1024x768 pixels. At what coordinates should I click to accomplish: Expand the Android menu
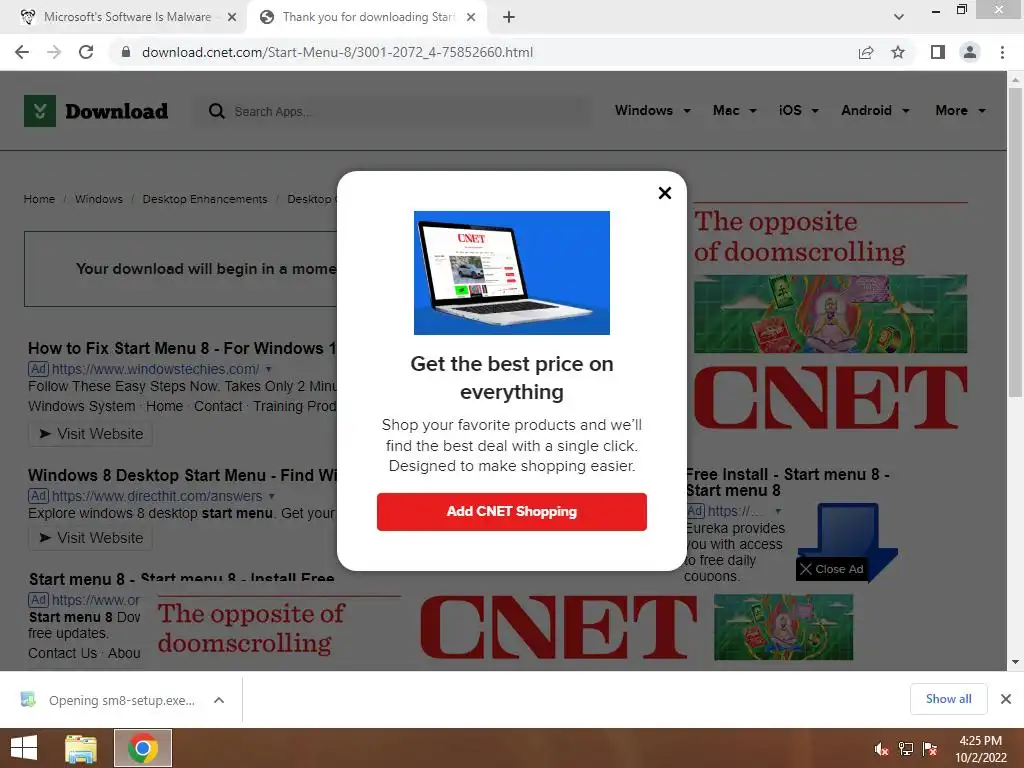[875, 110]
